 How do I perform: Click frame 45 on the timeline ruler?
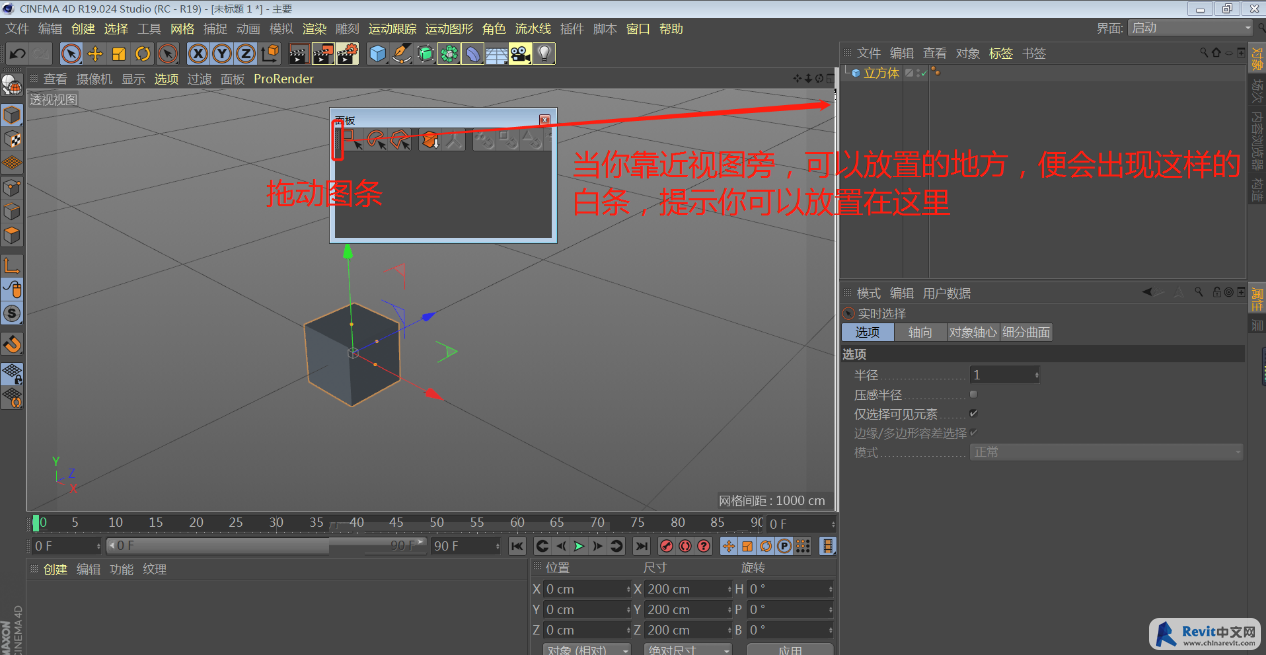coord(396,522)
